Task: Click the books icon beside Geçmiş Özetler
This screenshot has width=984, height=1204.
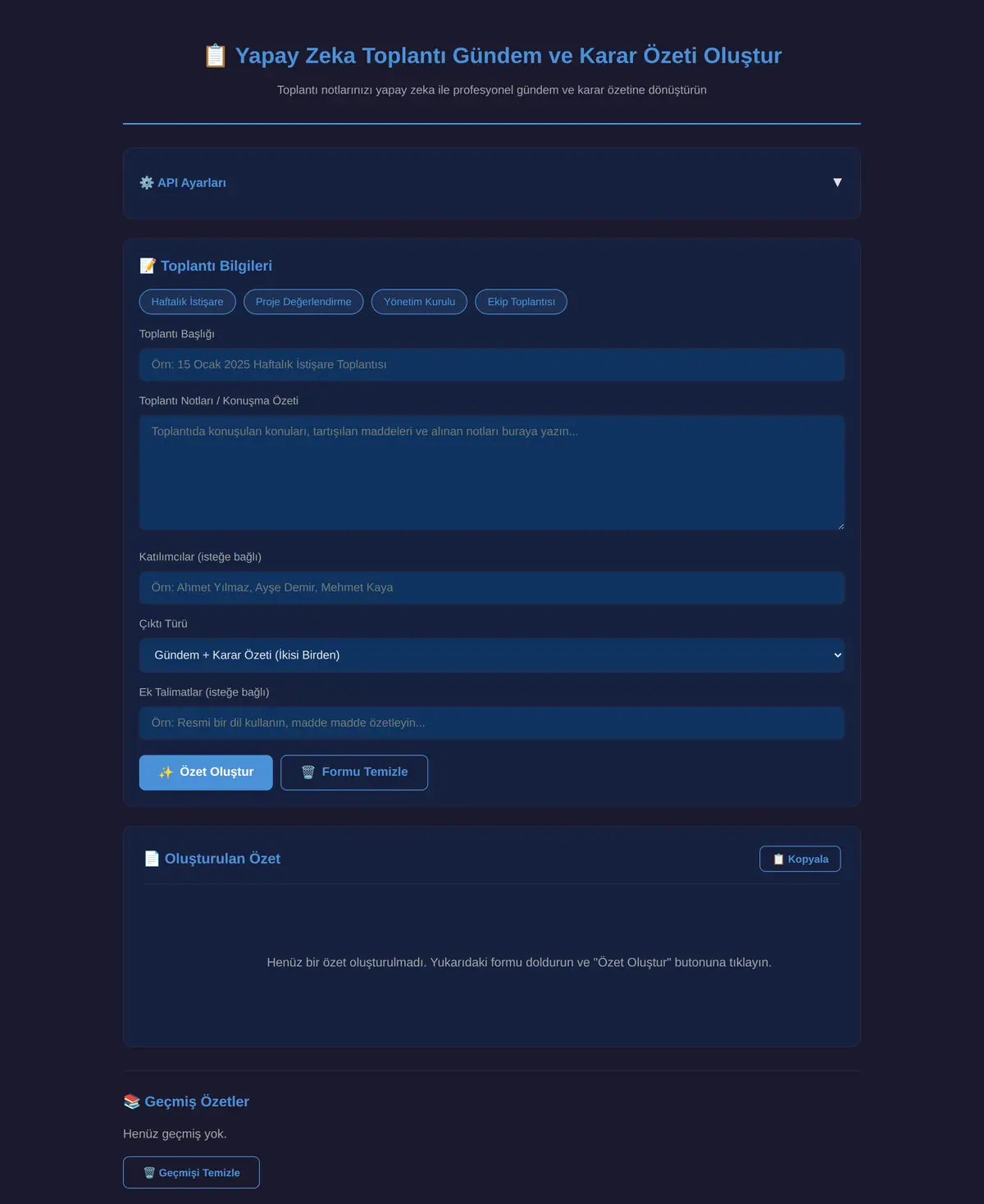Action: click(132, 1101)
